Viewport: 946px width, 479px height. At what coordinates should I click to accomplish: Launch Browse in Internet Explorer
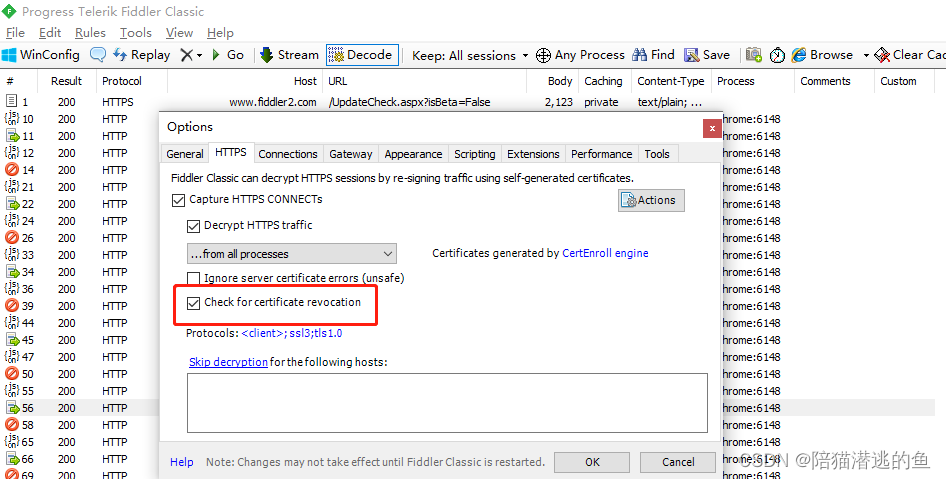click(822, 55)
